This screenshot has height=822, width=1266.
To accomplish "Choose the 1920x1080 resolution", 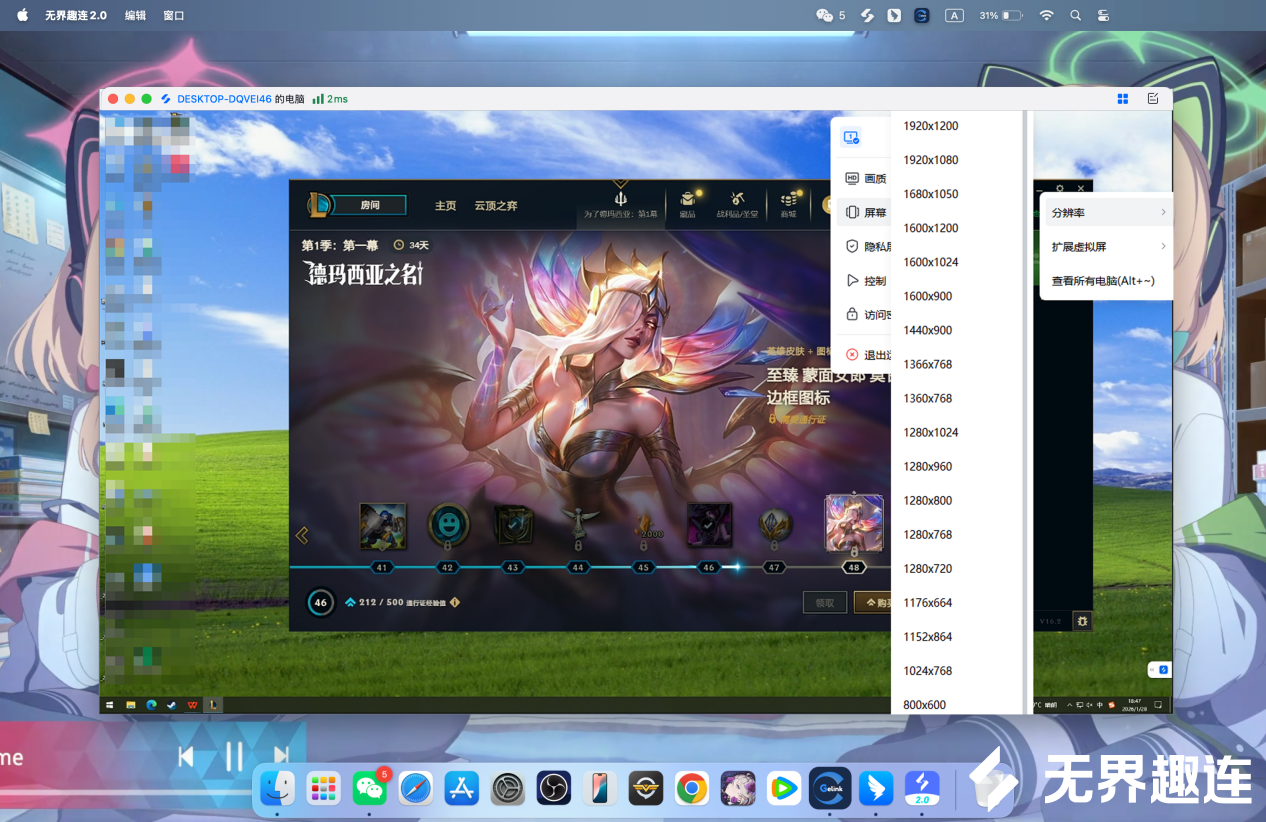I will point(930,160).
